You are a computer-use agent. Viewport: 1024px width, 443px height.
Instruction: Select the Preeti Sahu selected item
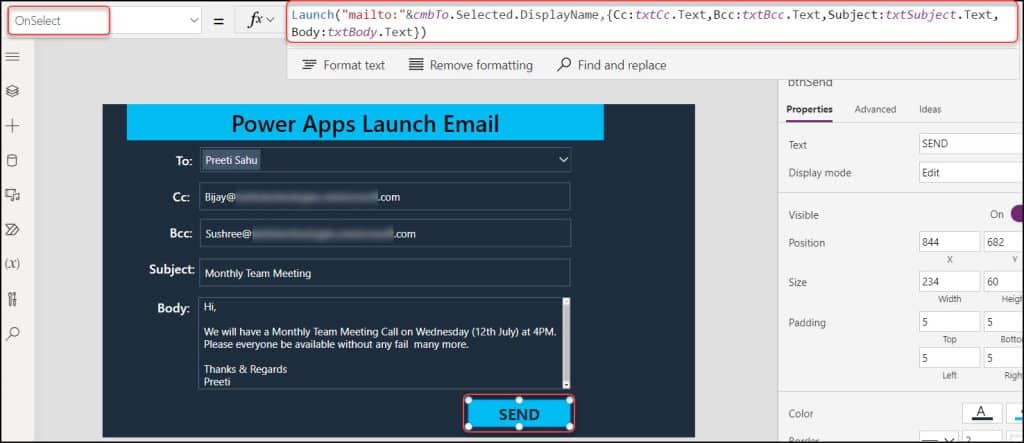coord(231,160)
